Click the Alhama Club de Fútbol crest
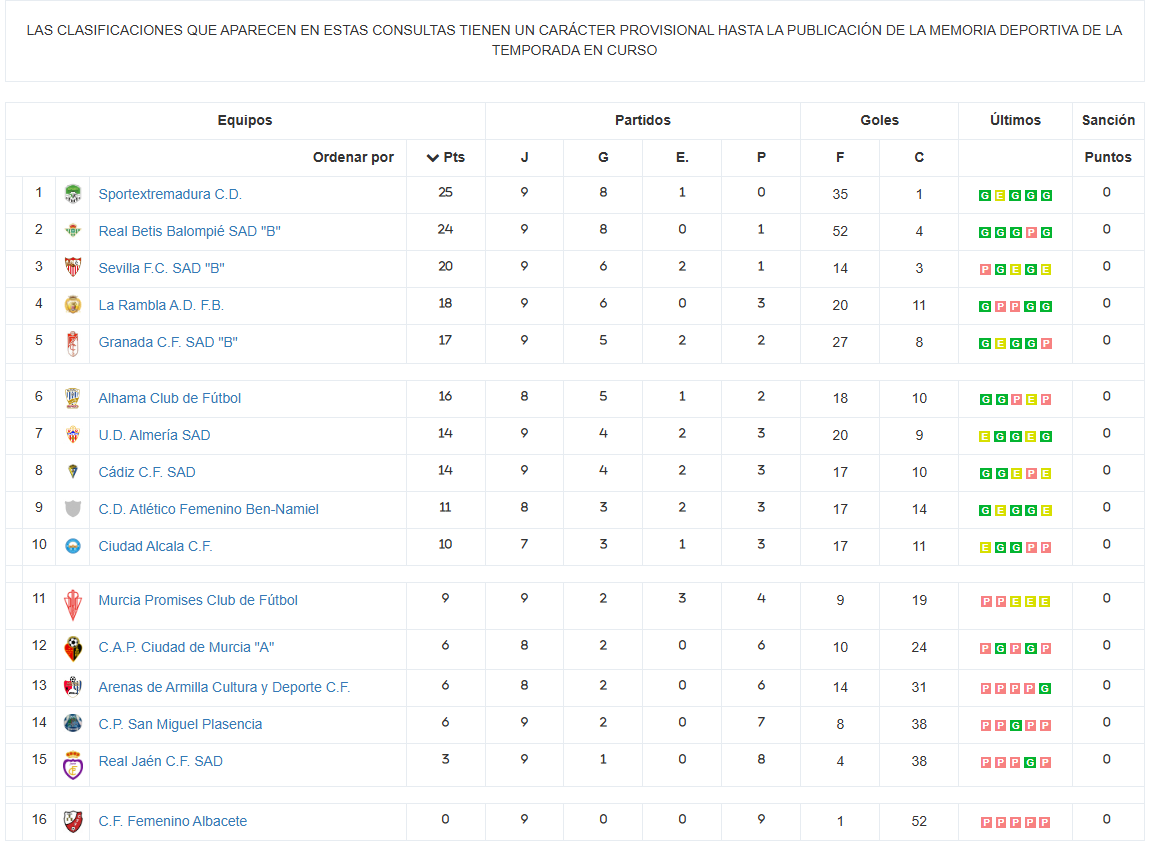 pyautogui.click(x=73, y=398)
